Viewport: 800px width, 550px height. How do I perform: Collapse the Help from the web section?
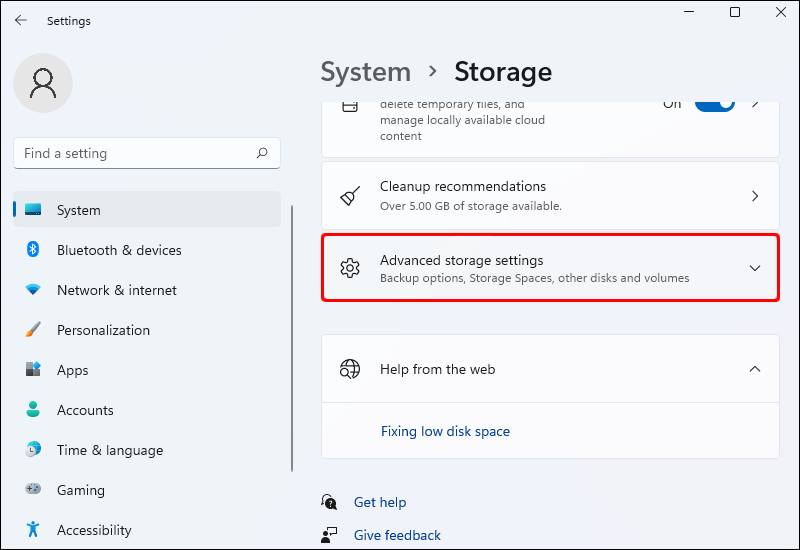tap(755, 369)
